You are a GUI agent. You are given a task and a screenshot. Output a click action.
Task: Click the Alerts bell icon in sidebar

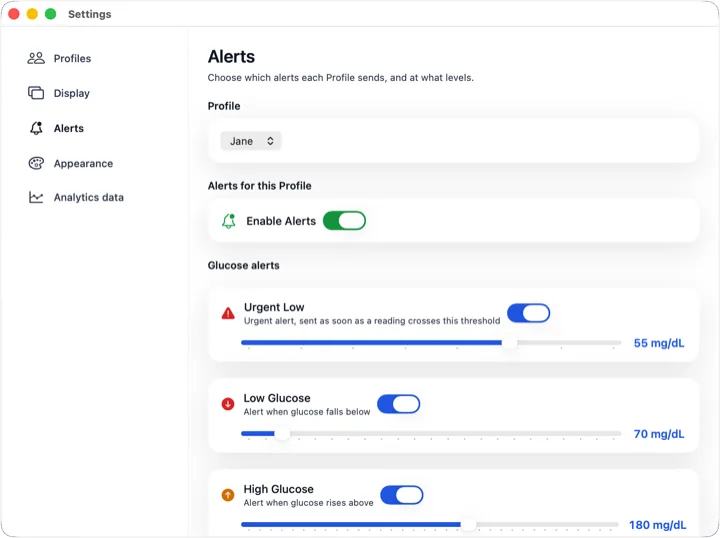pos(36,128)
